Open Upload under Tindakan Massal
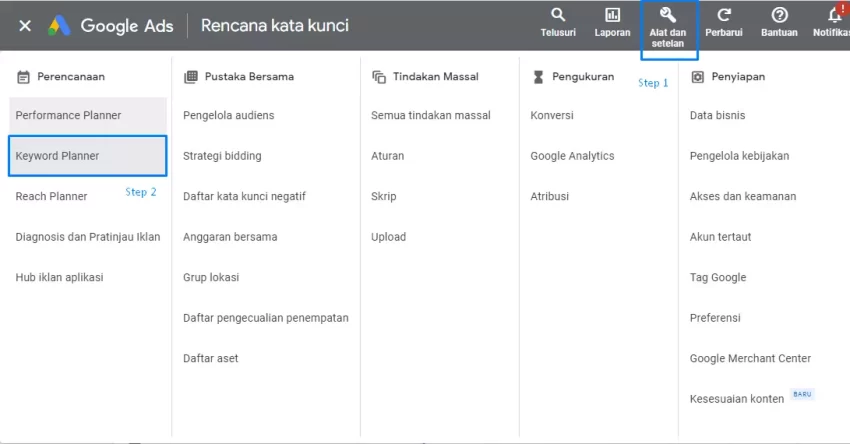850x444 pixels. (388, 237)
